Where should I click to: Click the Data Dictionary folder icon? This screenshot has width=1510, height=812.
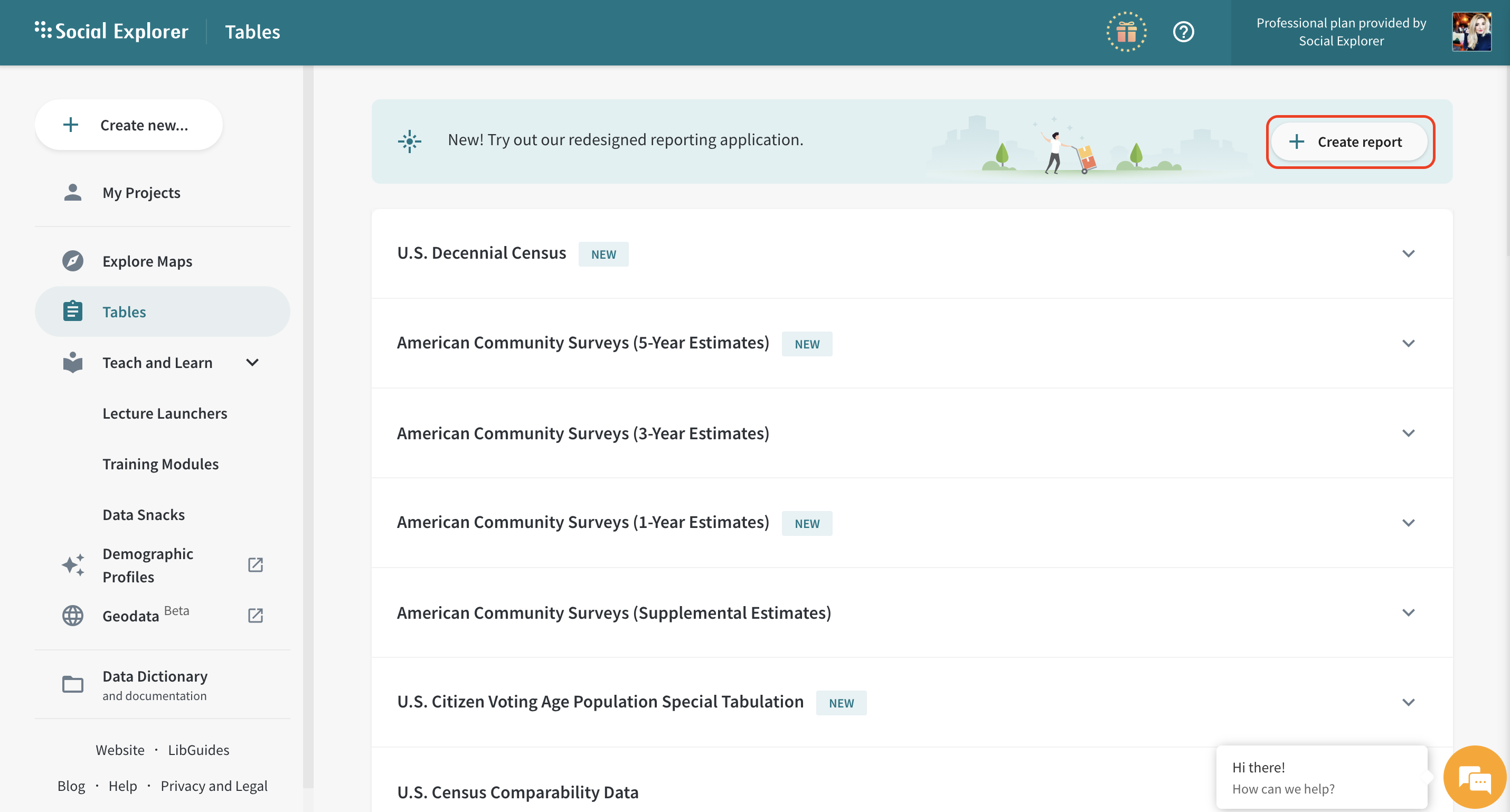click(73, 684)
